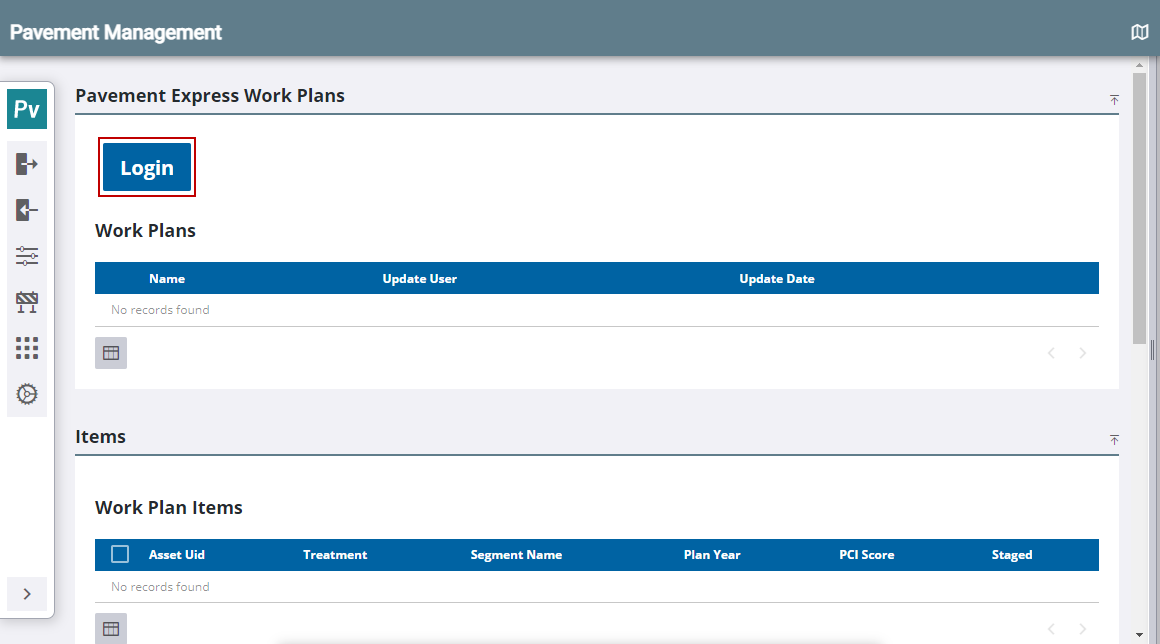Open the sliders settings icon in sidebar

click(27, 256)
